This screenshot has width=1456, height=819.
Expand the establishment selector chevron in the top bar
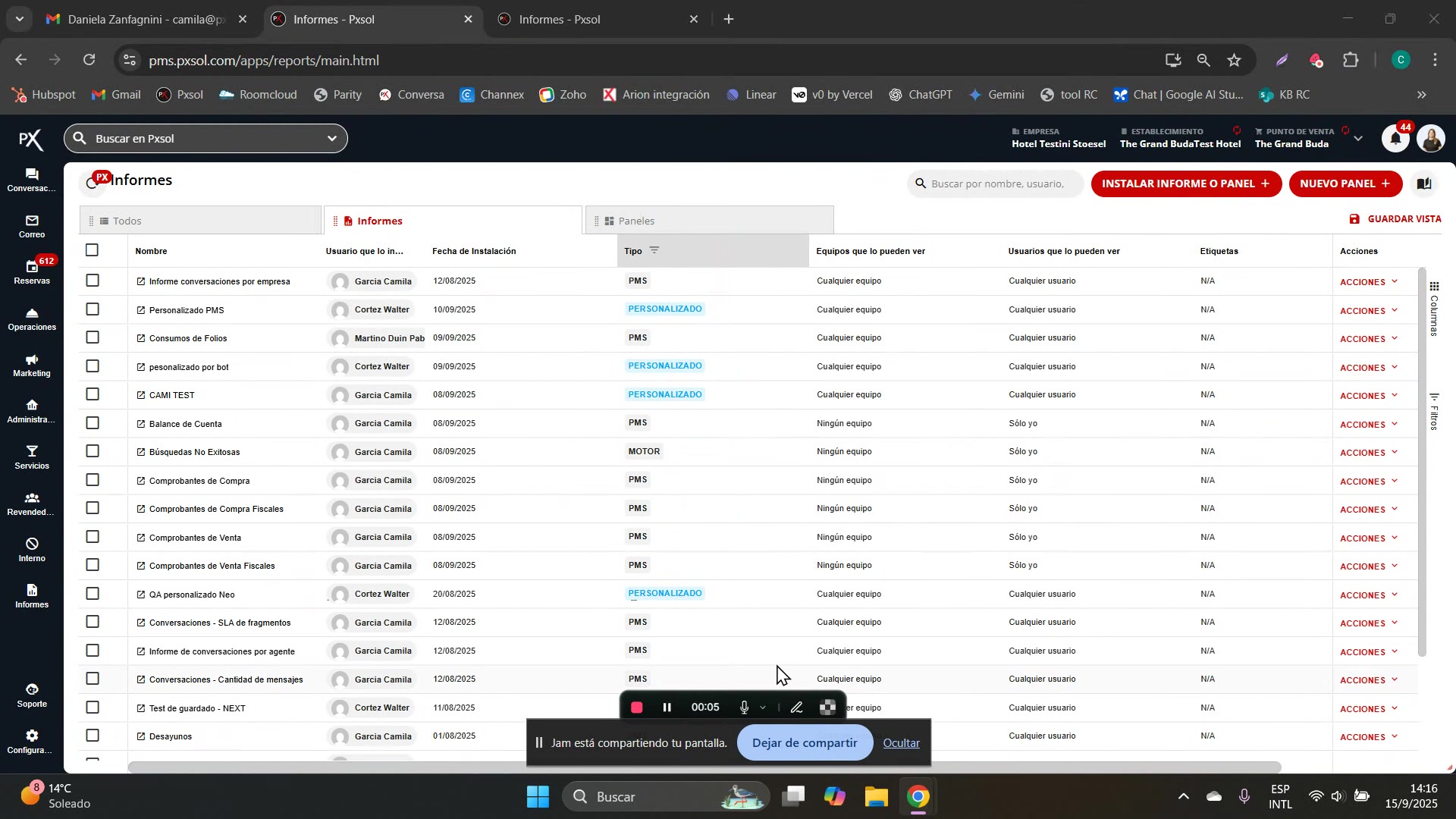pos(1358,139)
